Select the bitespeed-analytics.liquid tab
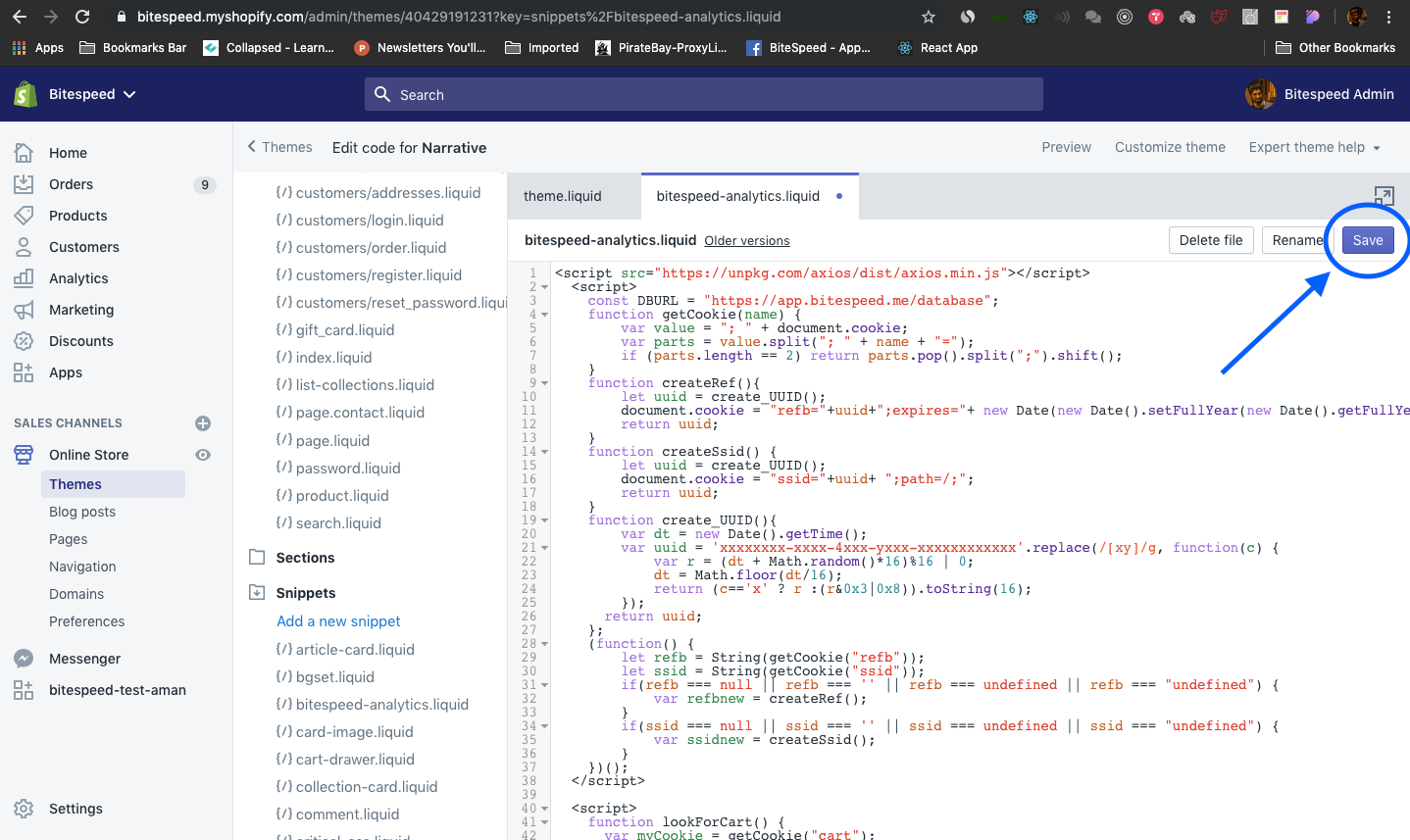 749,196
